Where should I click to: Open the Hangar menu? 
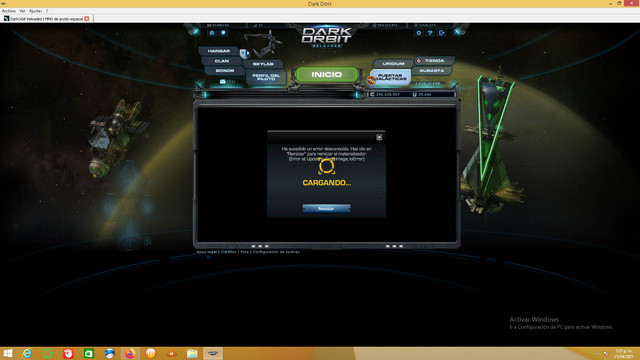(x=219, y=51)
